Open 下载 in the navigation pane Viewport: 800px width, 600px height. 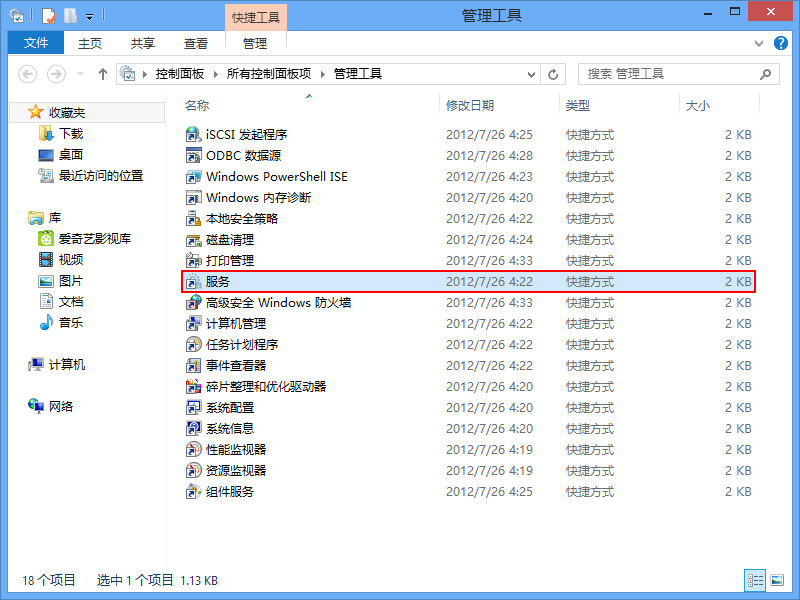pyautogui.click(x=70, y=134)
